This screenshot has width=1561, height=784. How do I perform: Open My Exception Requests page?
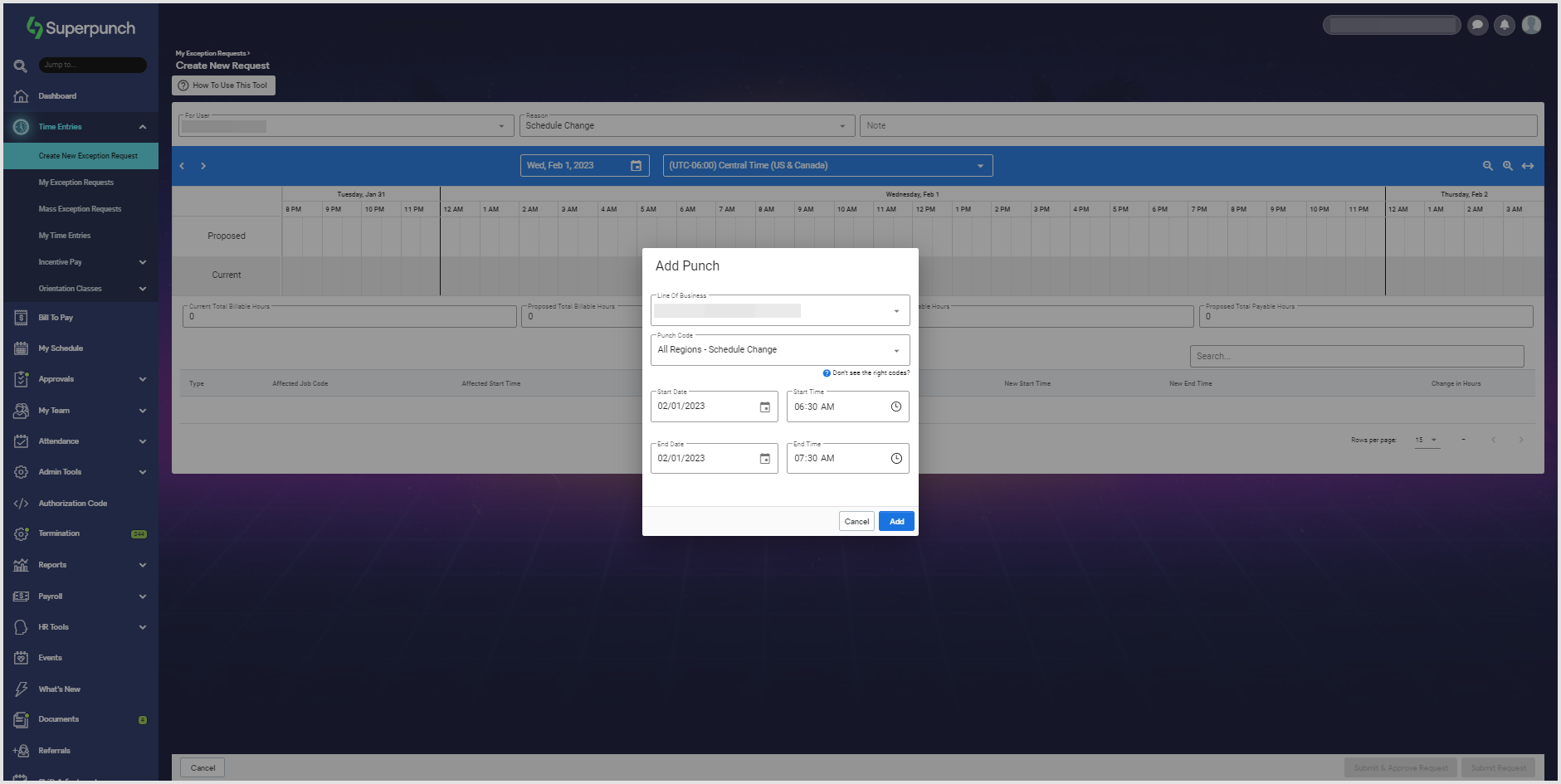coord(76,183)
